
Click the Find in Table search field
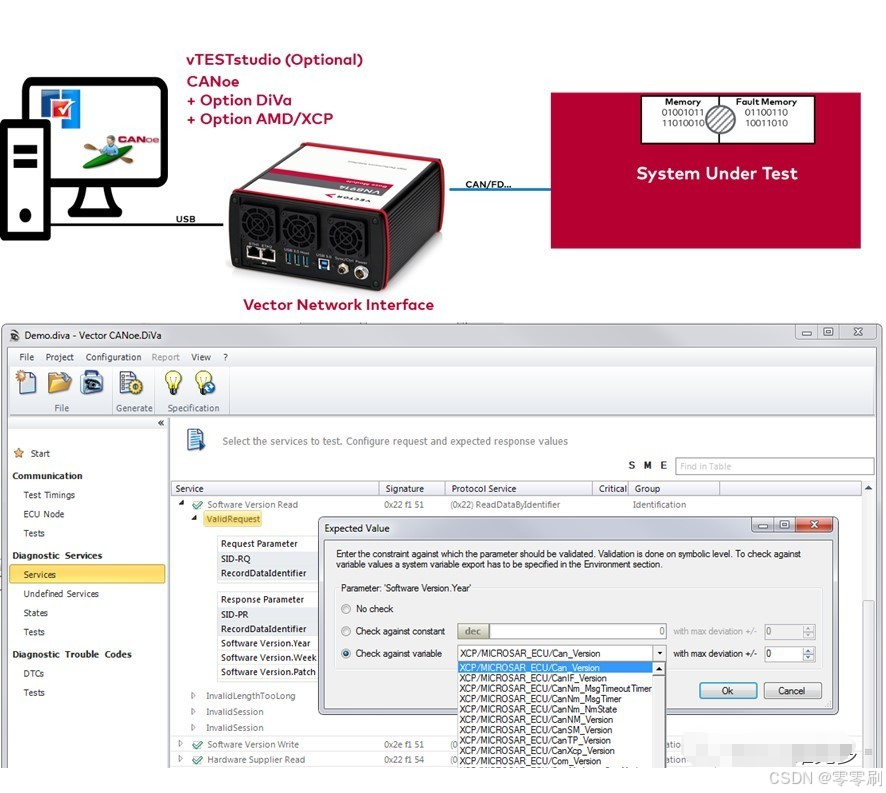click(774, 466)
